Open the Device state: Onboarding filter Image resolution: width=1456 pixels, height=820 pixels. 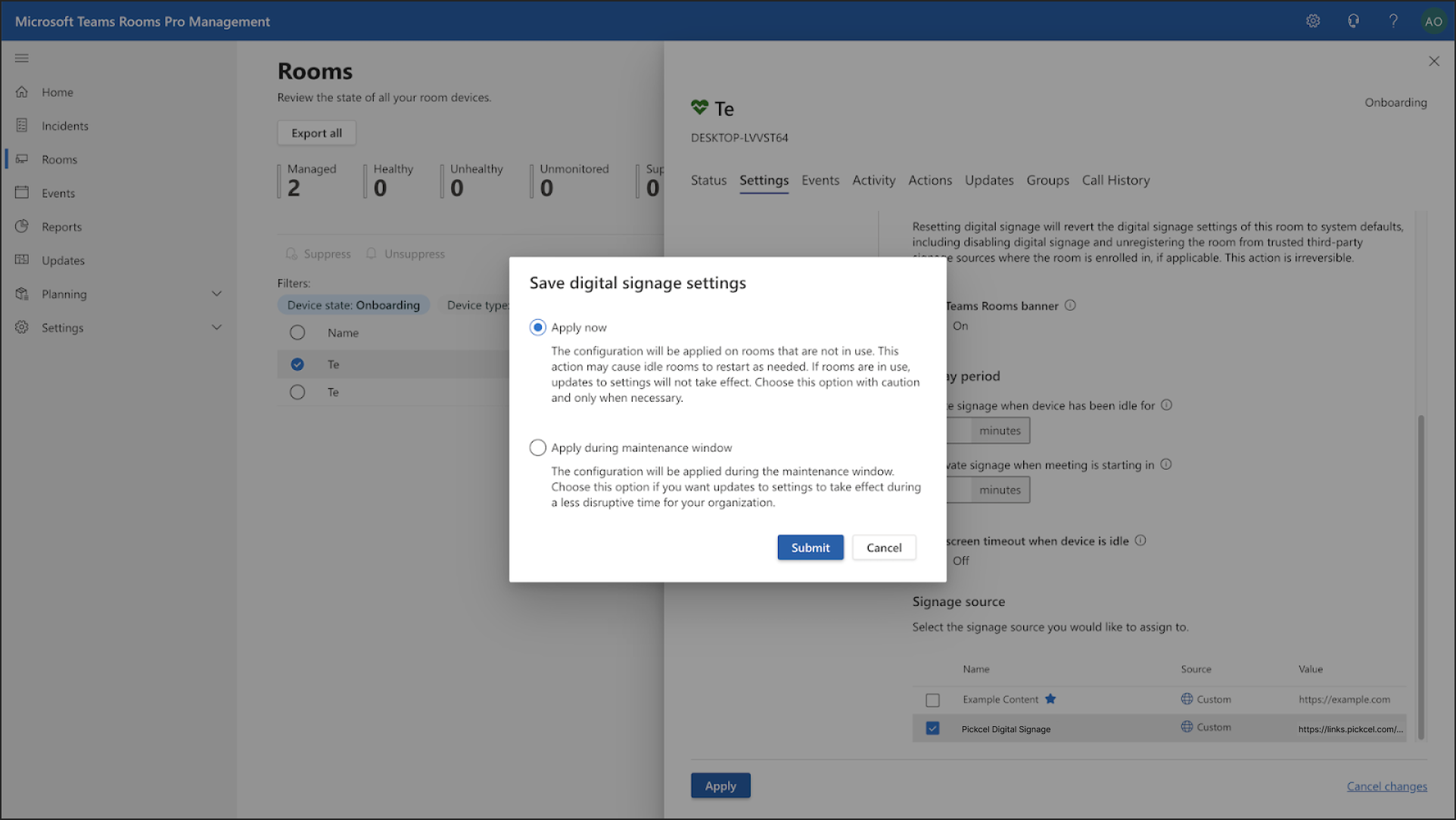353,305
